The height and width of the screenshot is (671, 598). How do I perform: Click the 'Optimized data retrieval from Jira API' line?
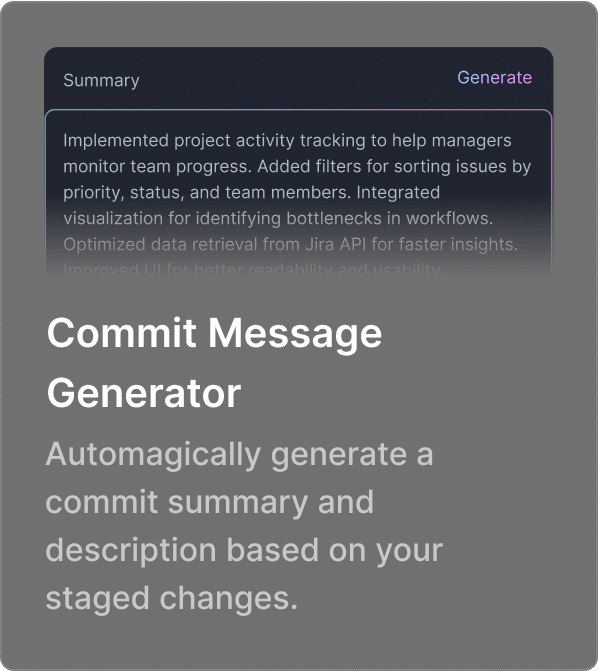coord(291,244)
